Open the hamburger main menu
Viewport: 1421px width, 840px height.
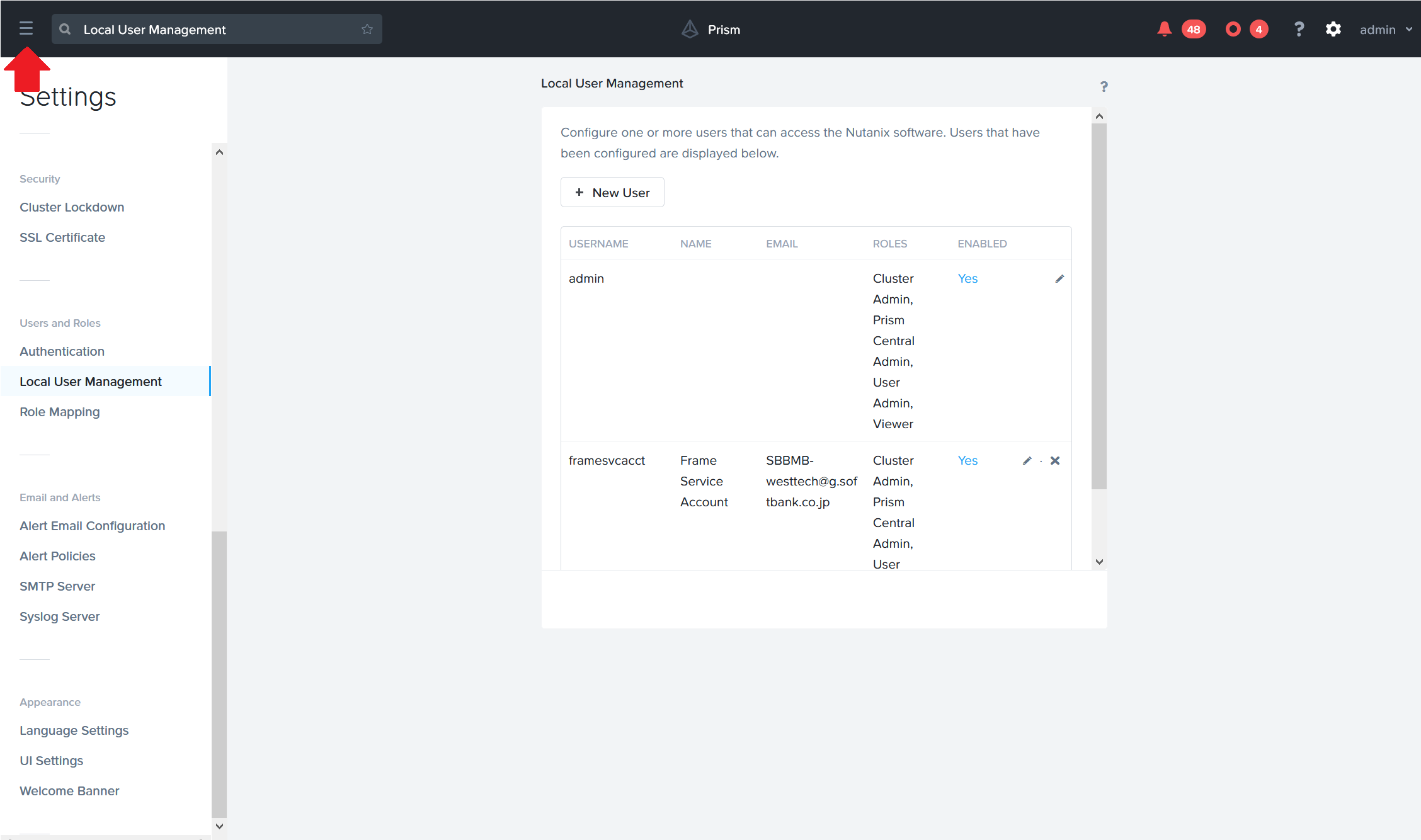click(26, 28)
